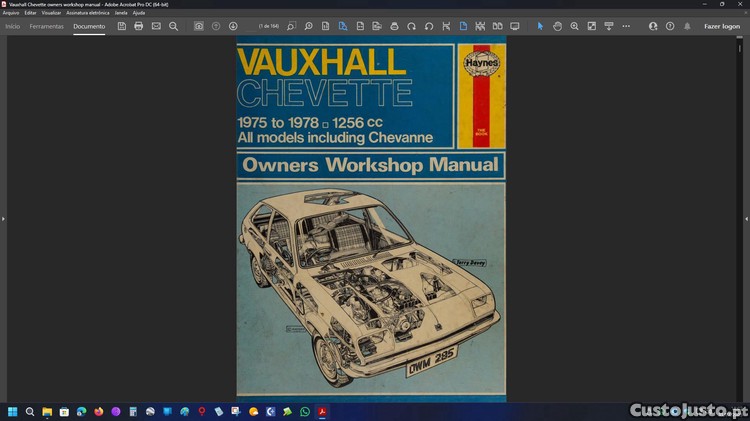Screen dimensions: 750x421
Task: Switch to the Ferramentas tab
Action: 46,26
